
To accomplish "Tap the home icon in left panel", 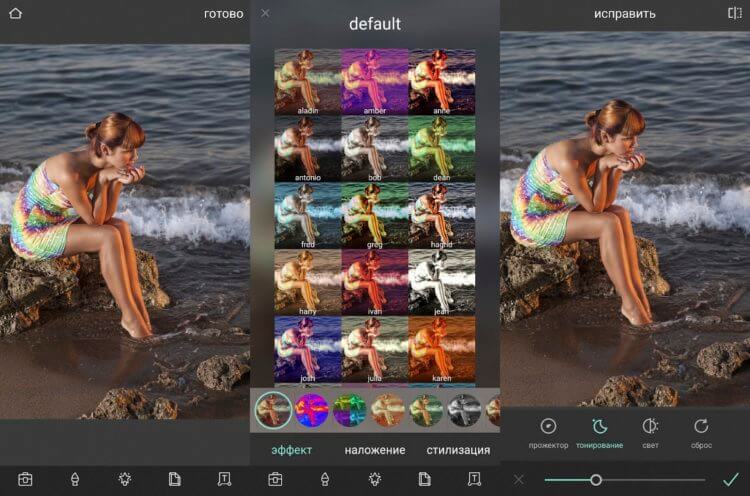I will 15,13.
